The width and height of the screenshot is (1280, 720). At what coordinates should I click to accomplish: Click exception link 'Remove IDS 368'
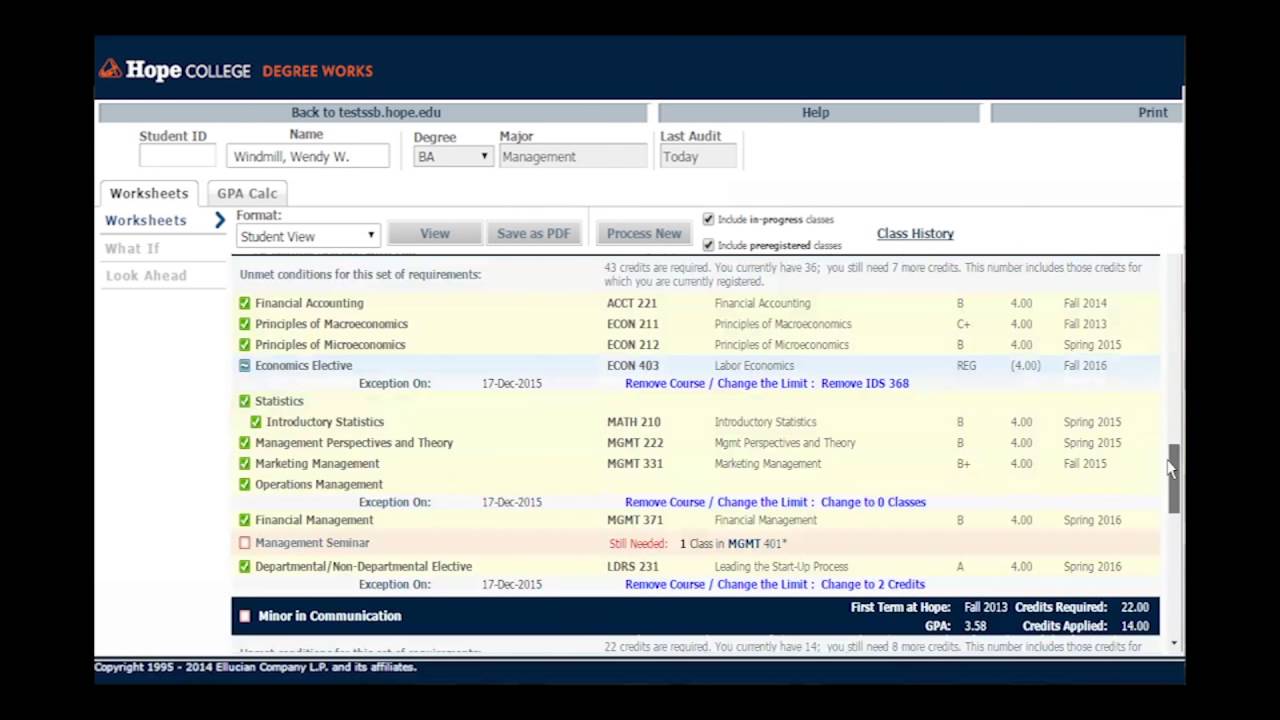pyautogui.click(x=865, y=383)
